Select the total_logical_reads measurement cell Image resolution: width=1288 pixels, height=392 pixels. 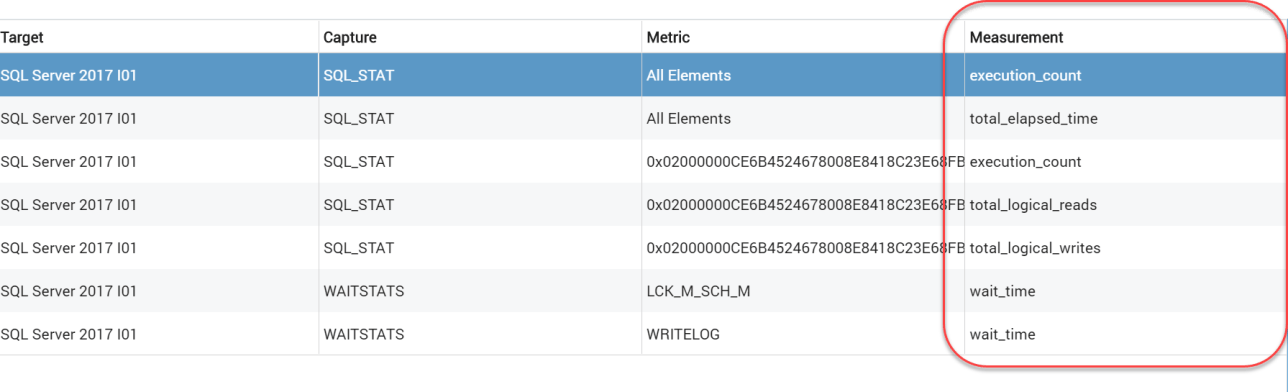coord(1033,205)
